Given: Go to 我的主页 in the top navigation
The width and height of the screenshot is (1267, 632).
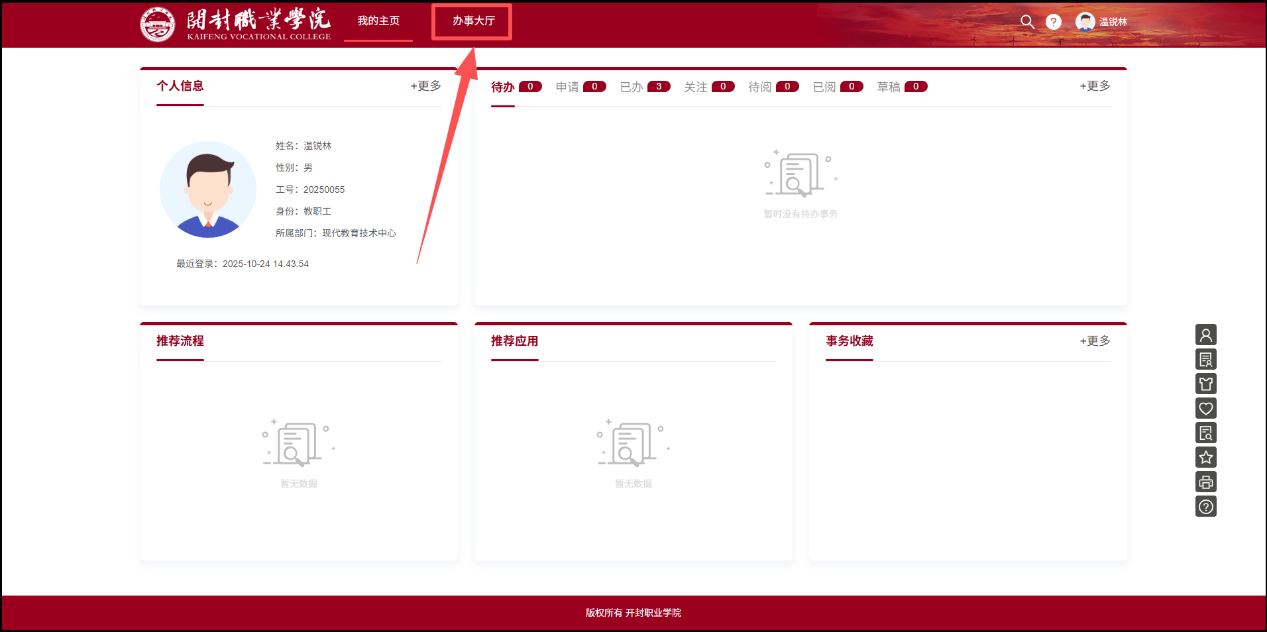Looking at the screenshot, I should click(x=378, y=21).
